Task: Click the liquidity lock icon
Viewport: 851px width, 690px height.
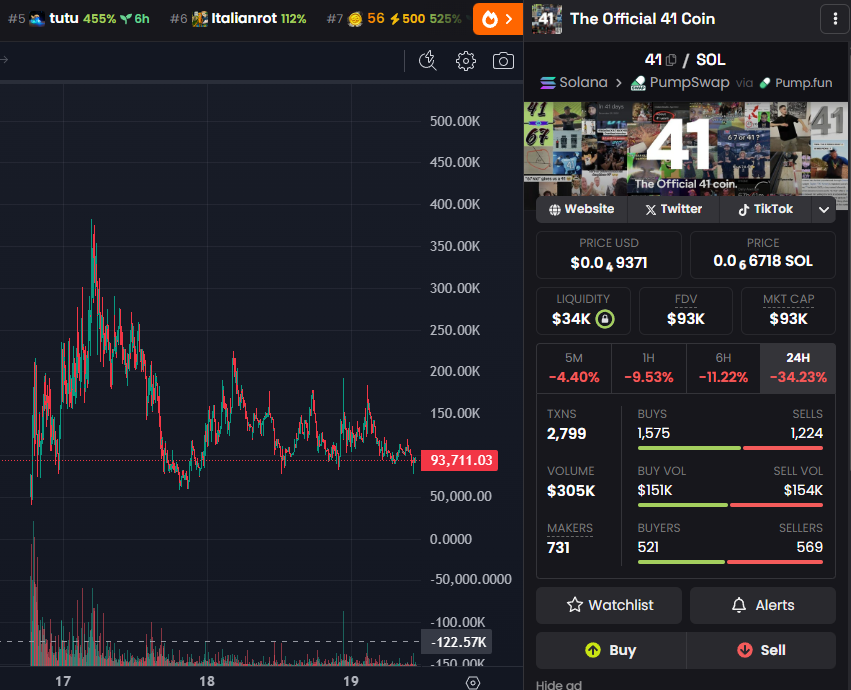Action: click(x=605, y=319)
